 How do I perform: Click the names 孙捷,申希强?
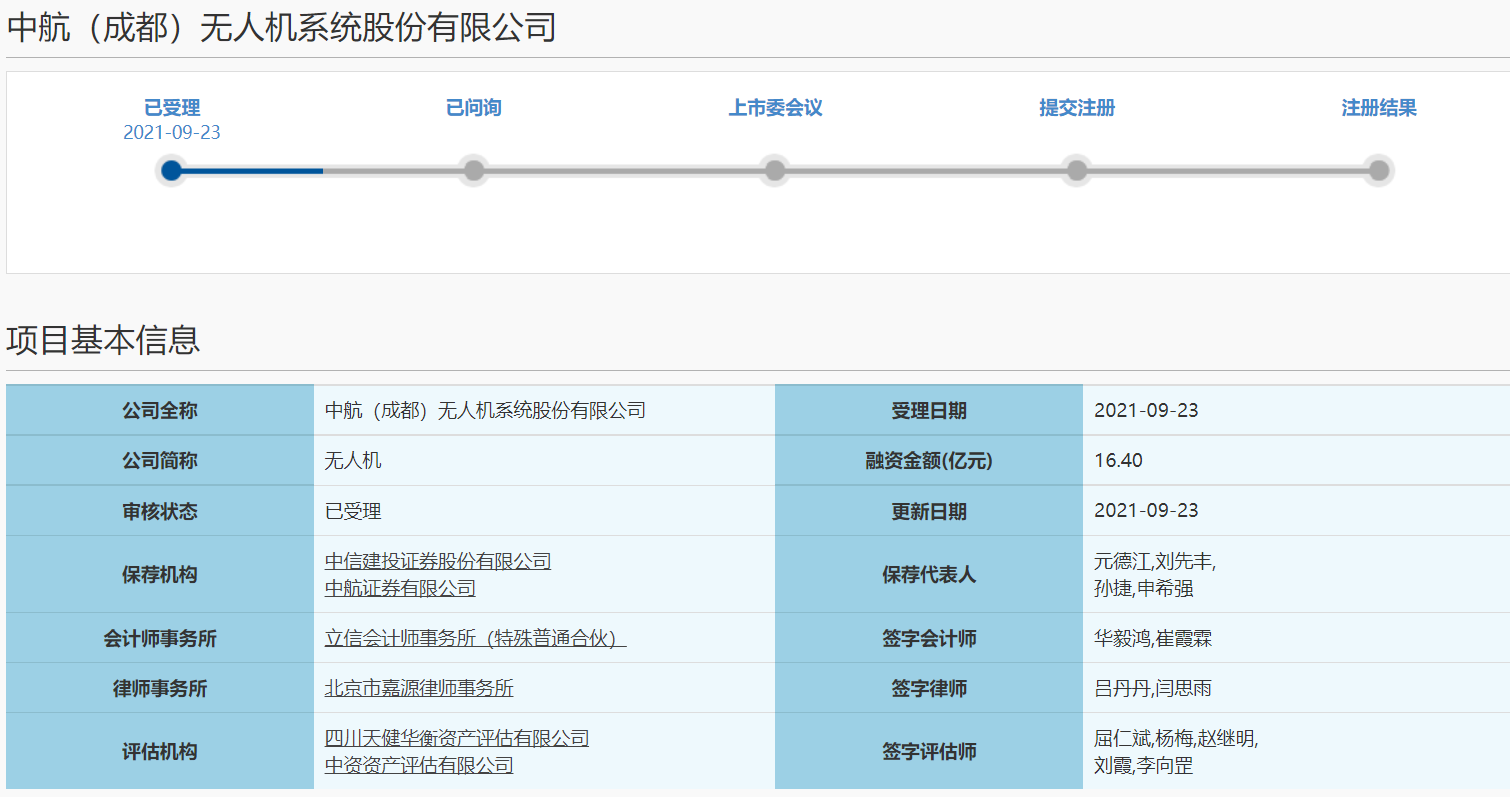1144,588
